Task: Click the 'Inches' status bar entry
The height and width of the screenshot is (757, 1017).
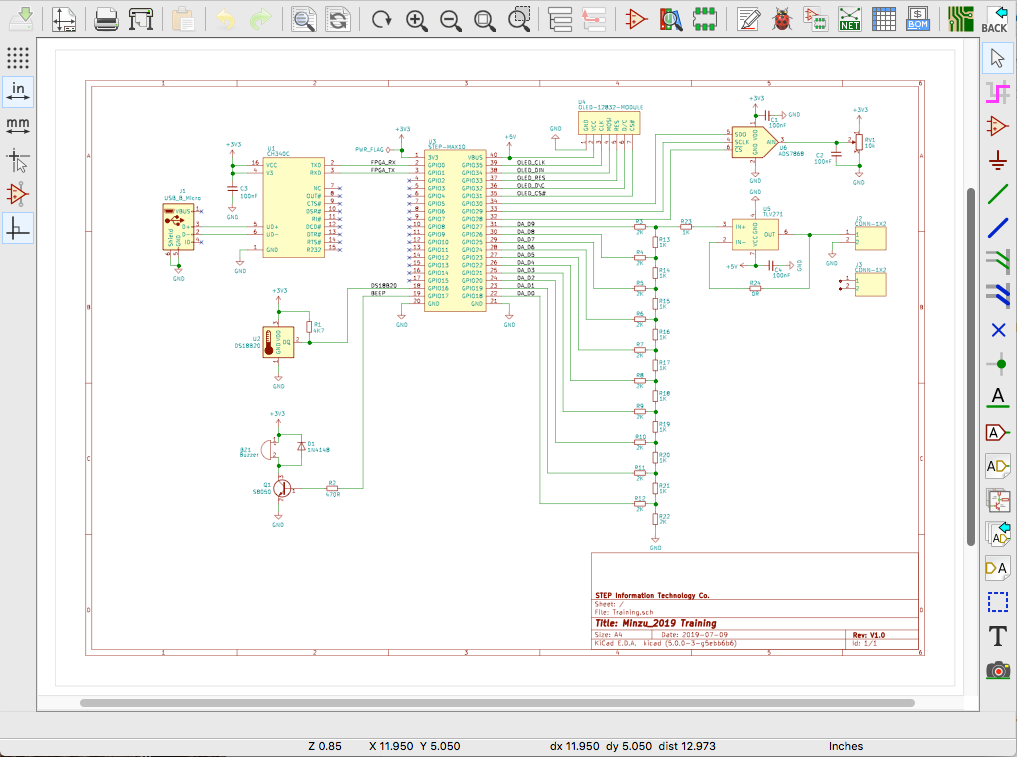Action: tap(846, 746)
